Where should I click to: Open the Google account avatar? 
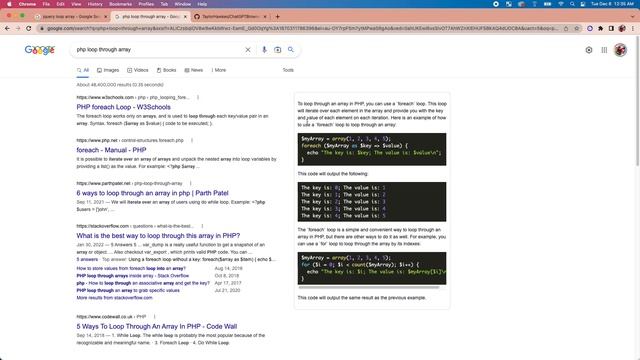[620, 50]
